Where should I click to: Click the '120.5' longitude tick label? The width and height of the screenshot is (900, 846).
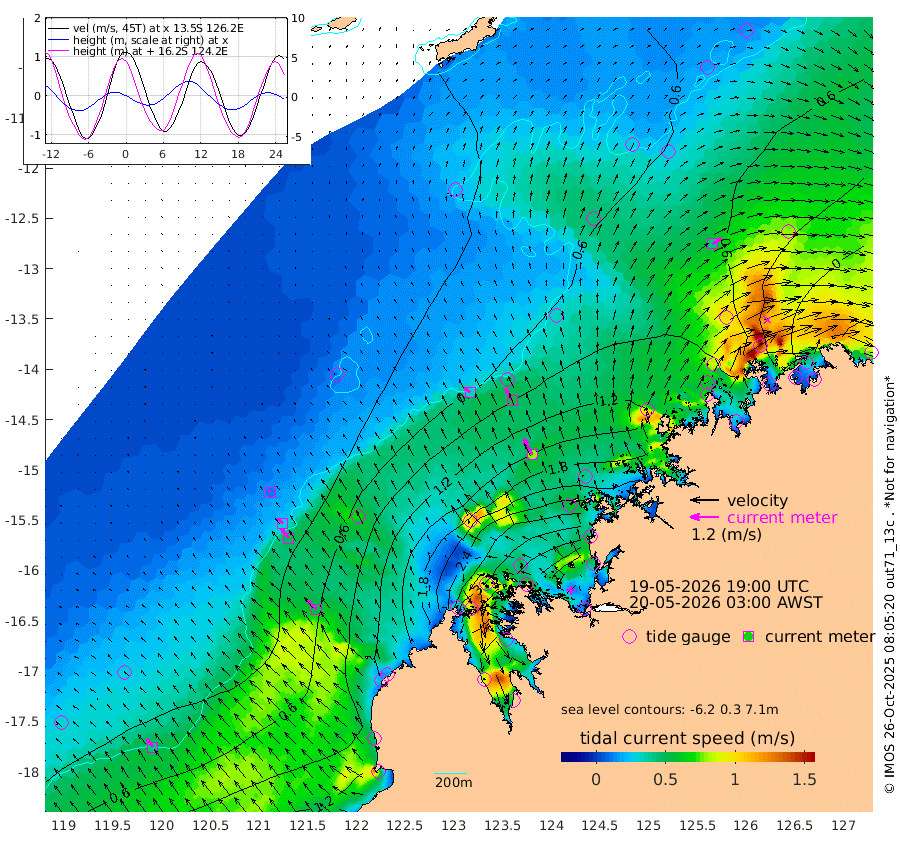click(x=211, y=826)
